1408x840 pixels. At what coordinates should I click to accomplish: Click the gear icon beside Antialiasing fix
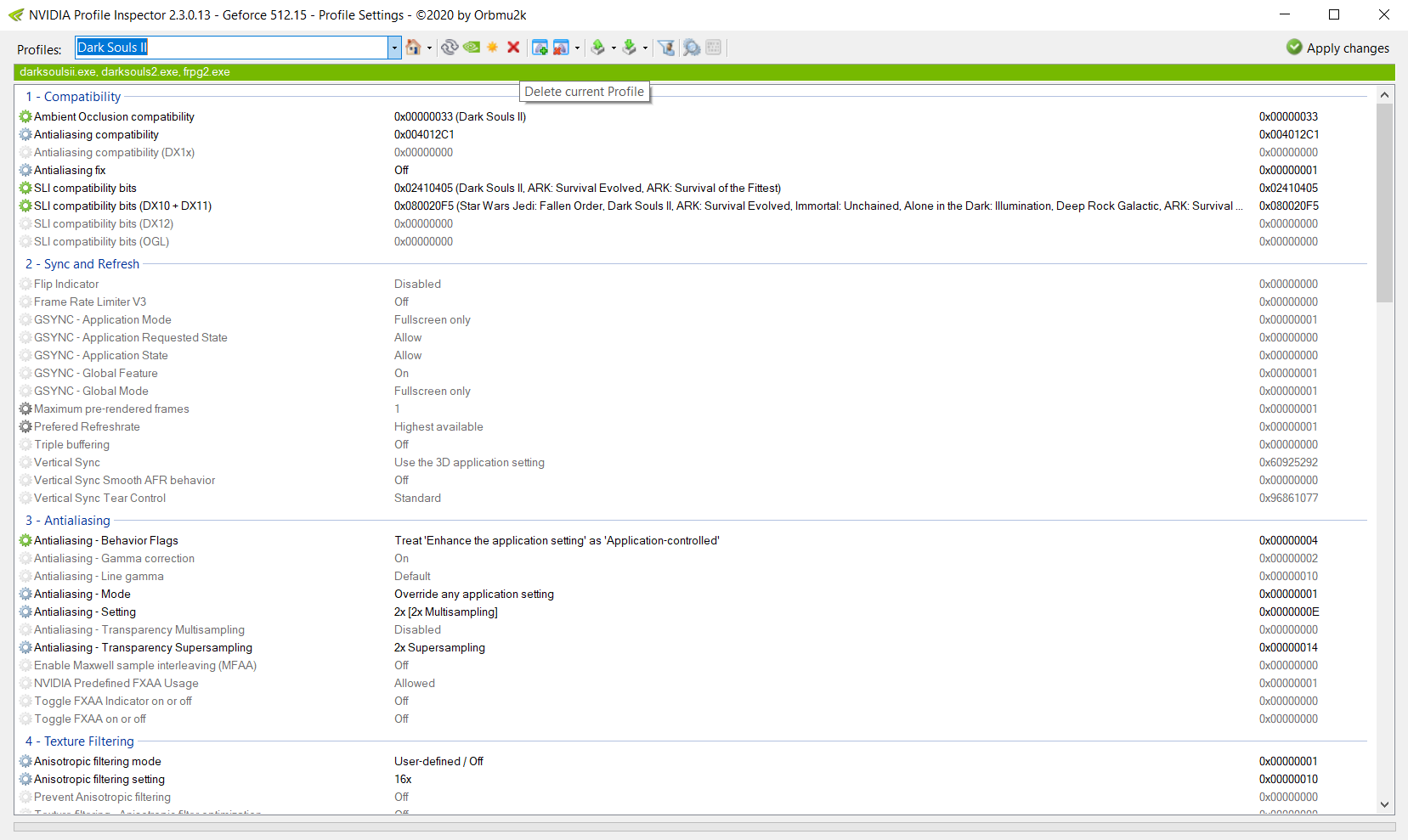25,170
